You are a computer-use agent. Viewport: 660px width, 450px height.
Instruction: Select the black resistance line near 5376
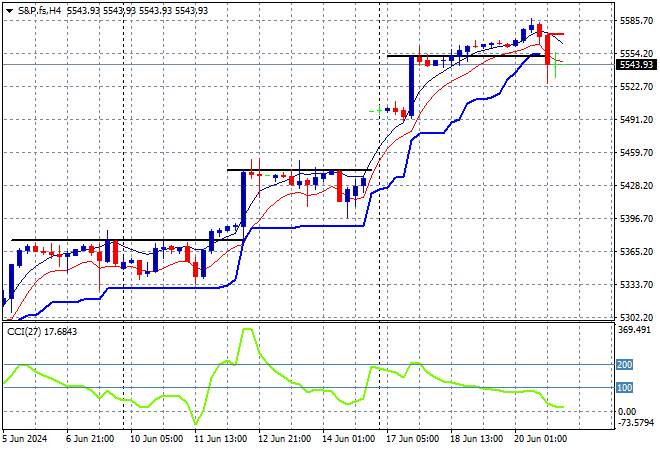pyautogui.click(x=127, y=240)
